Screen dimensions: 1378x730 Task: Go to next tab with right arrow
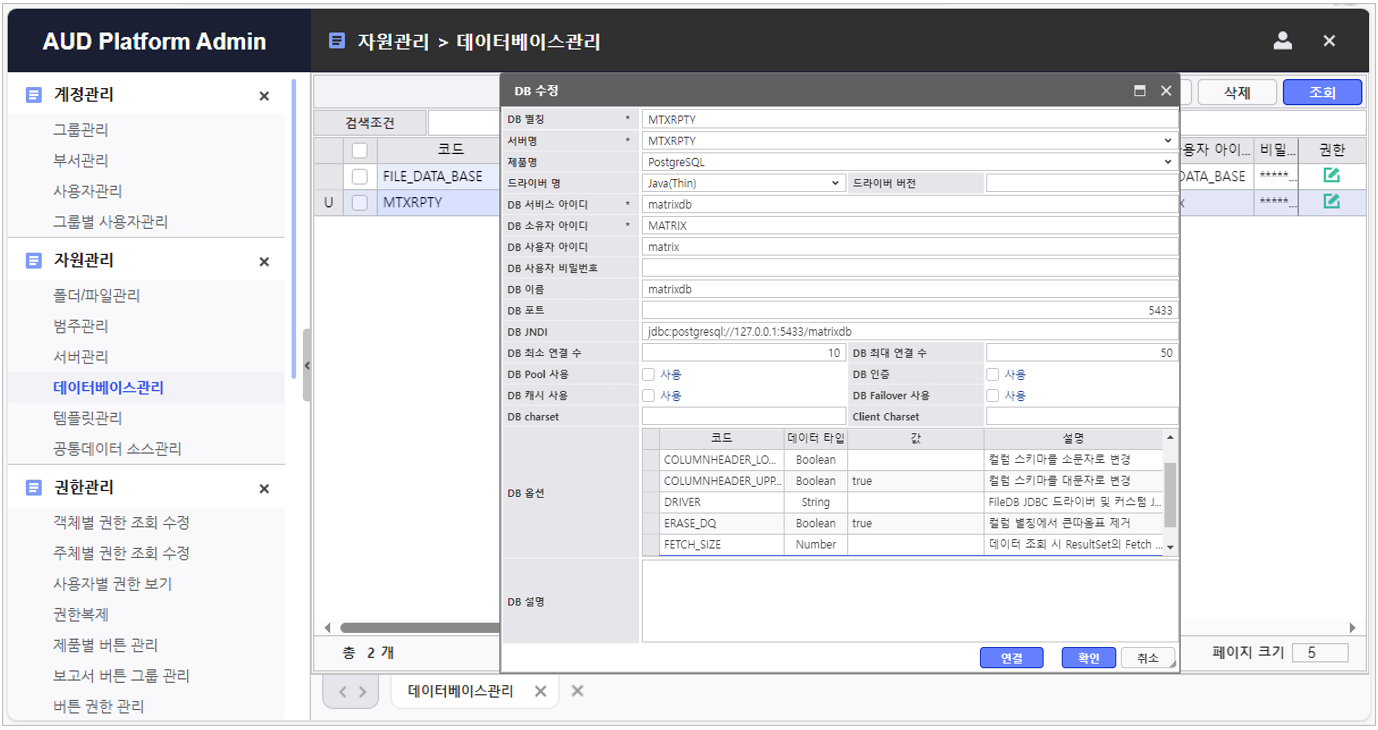click(362, 692)
